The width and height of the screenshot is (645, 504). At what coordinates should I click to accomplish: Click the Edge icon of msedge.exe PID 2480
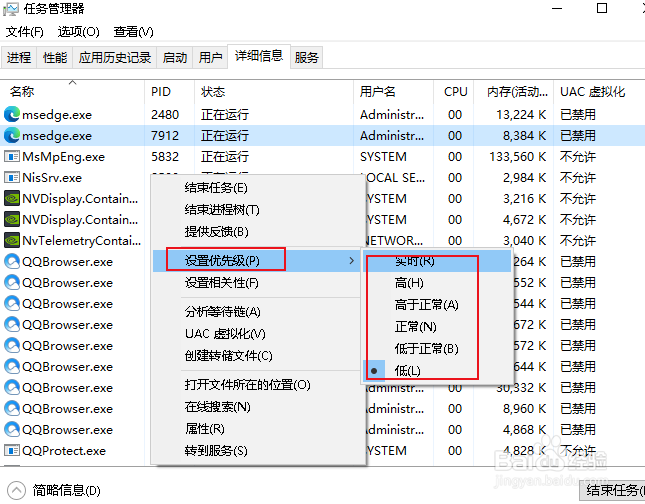[12, 114]
